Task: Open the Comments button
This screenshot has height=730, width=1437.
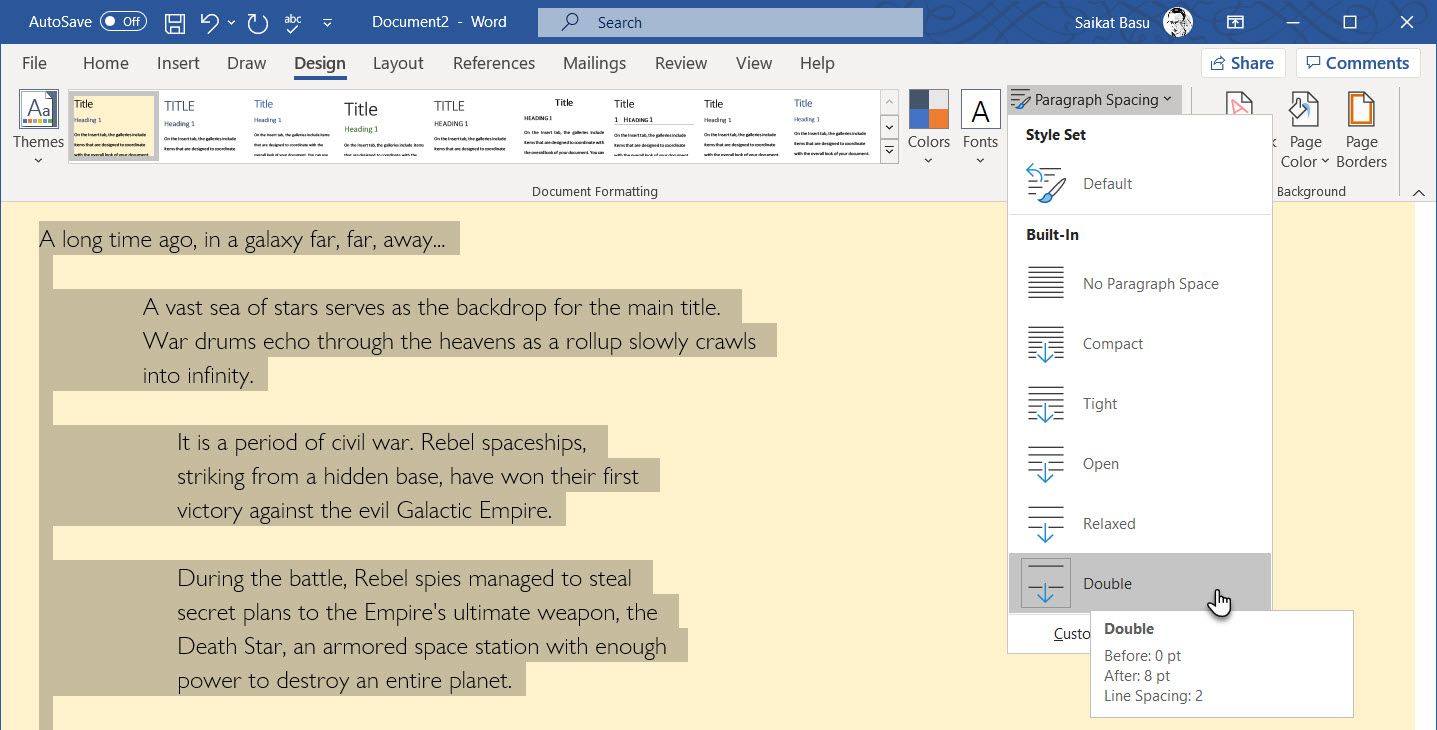Action: click(x=1357, y=63)
